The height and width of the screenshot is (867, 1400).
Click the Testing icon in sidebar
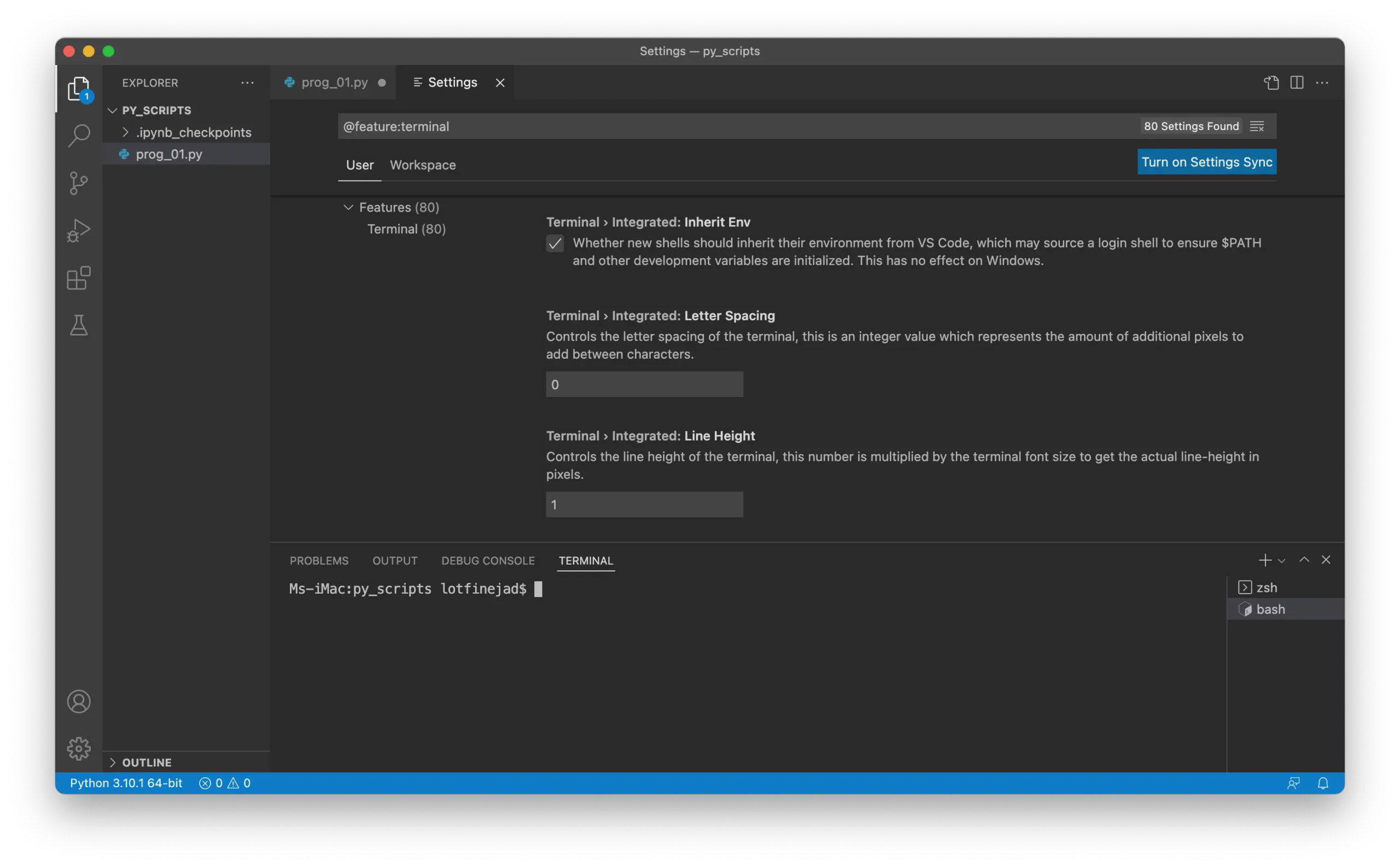[x=78, y=326]
